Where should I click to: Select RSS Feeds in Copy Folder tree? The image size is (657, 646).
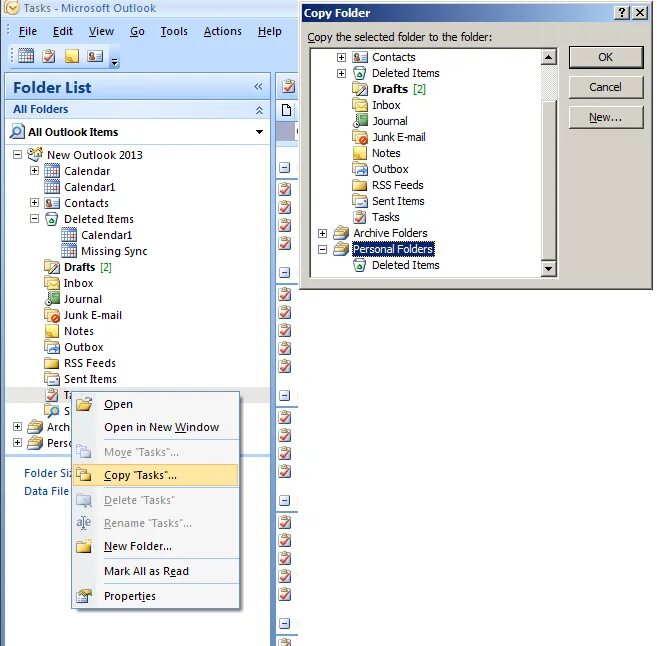pyautogui.click(x=398, y=185)
